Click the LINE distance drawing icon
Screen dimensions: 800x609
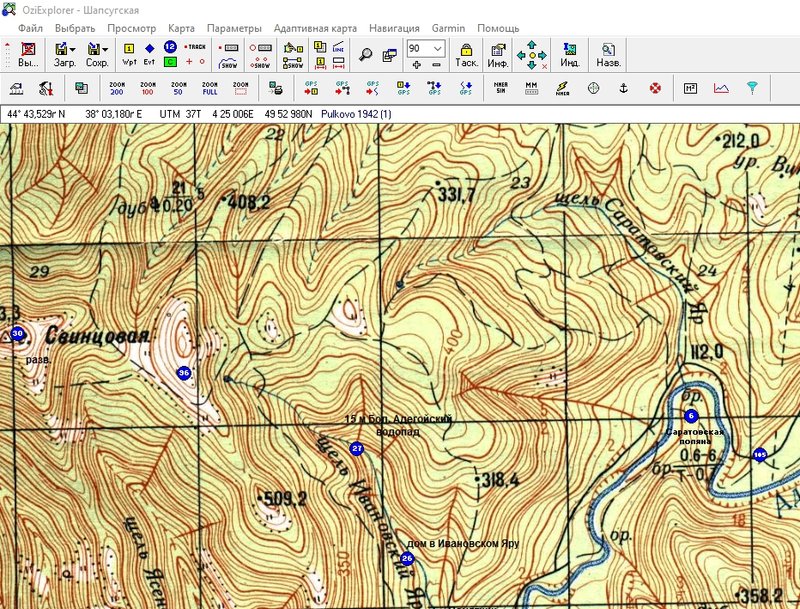point(338,47)
